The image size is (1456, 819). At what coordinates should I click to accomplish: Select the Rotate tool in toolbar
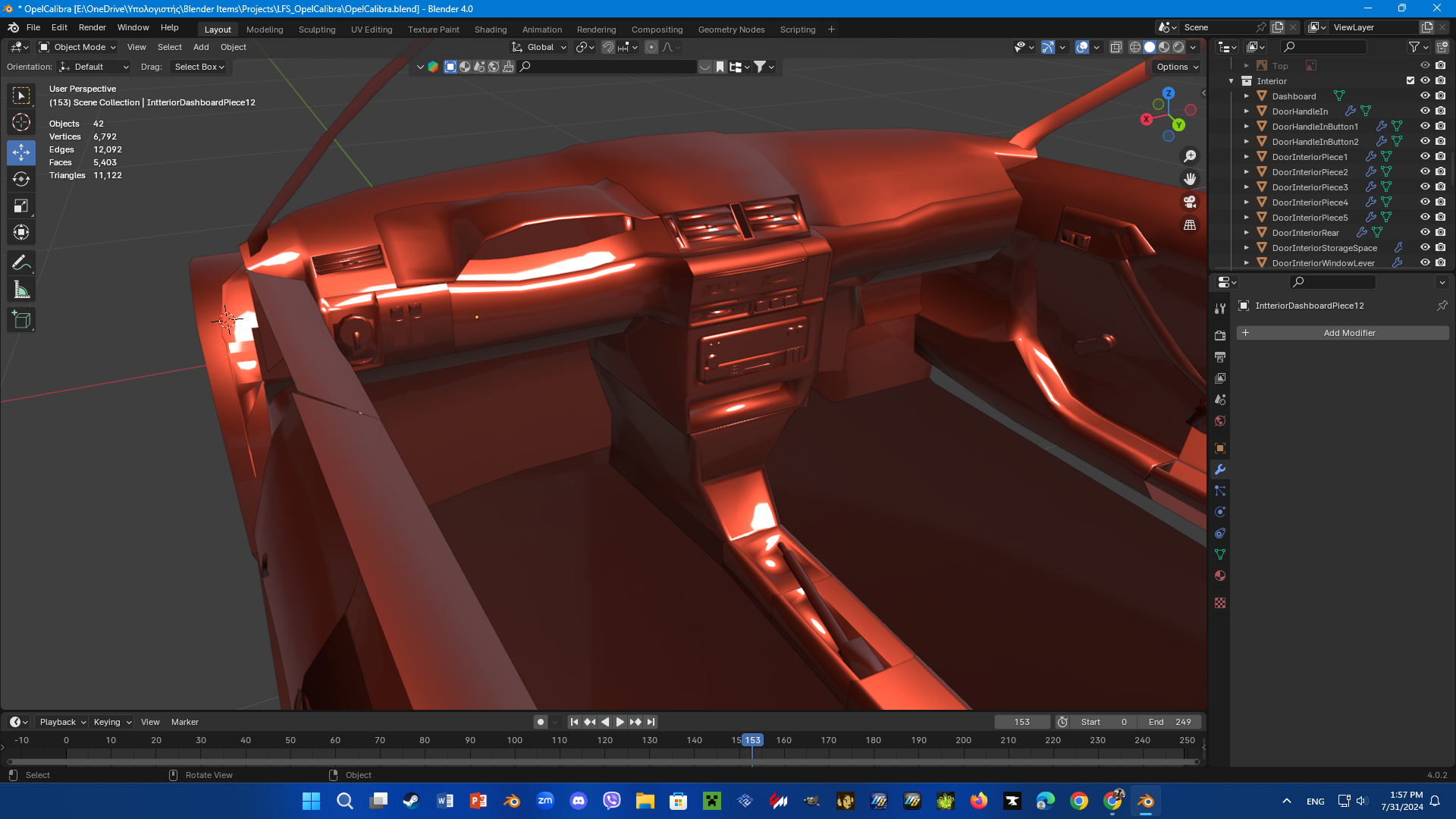coord(21,179)
